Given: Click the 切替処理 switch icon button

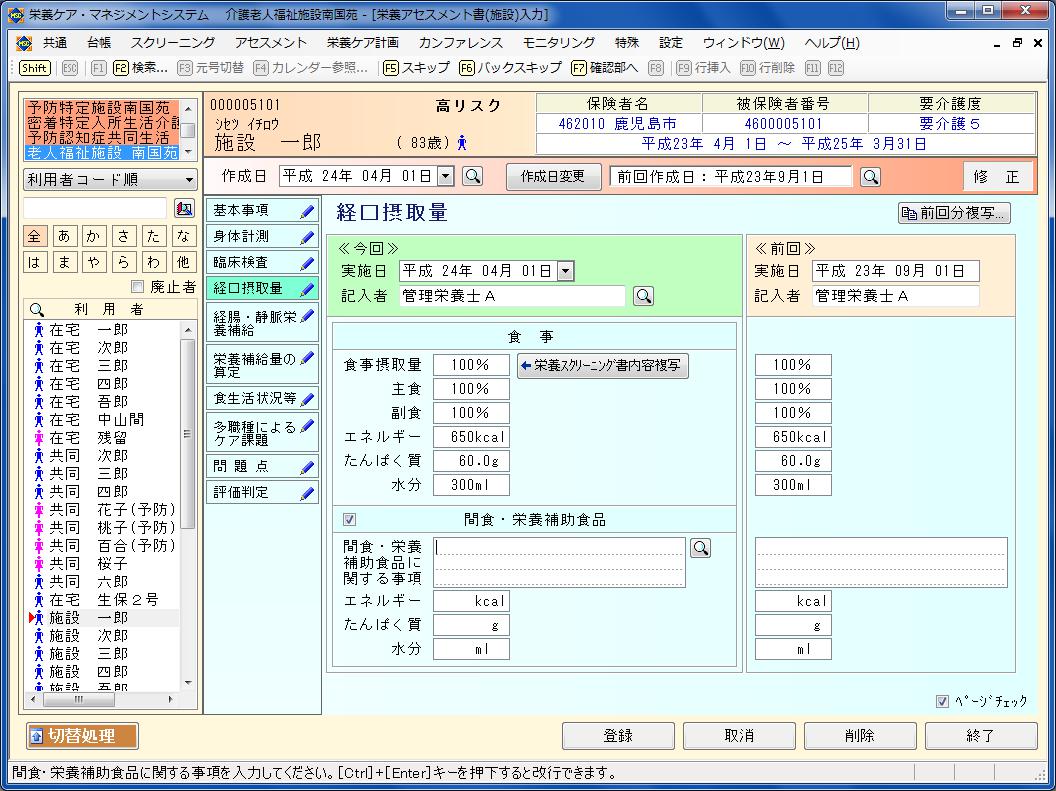Looking at the screenshot, I should (x=82, y=736).
